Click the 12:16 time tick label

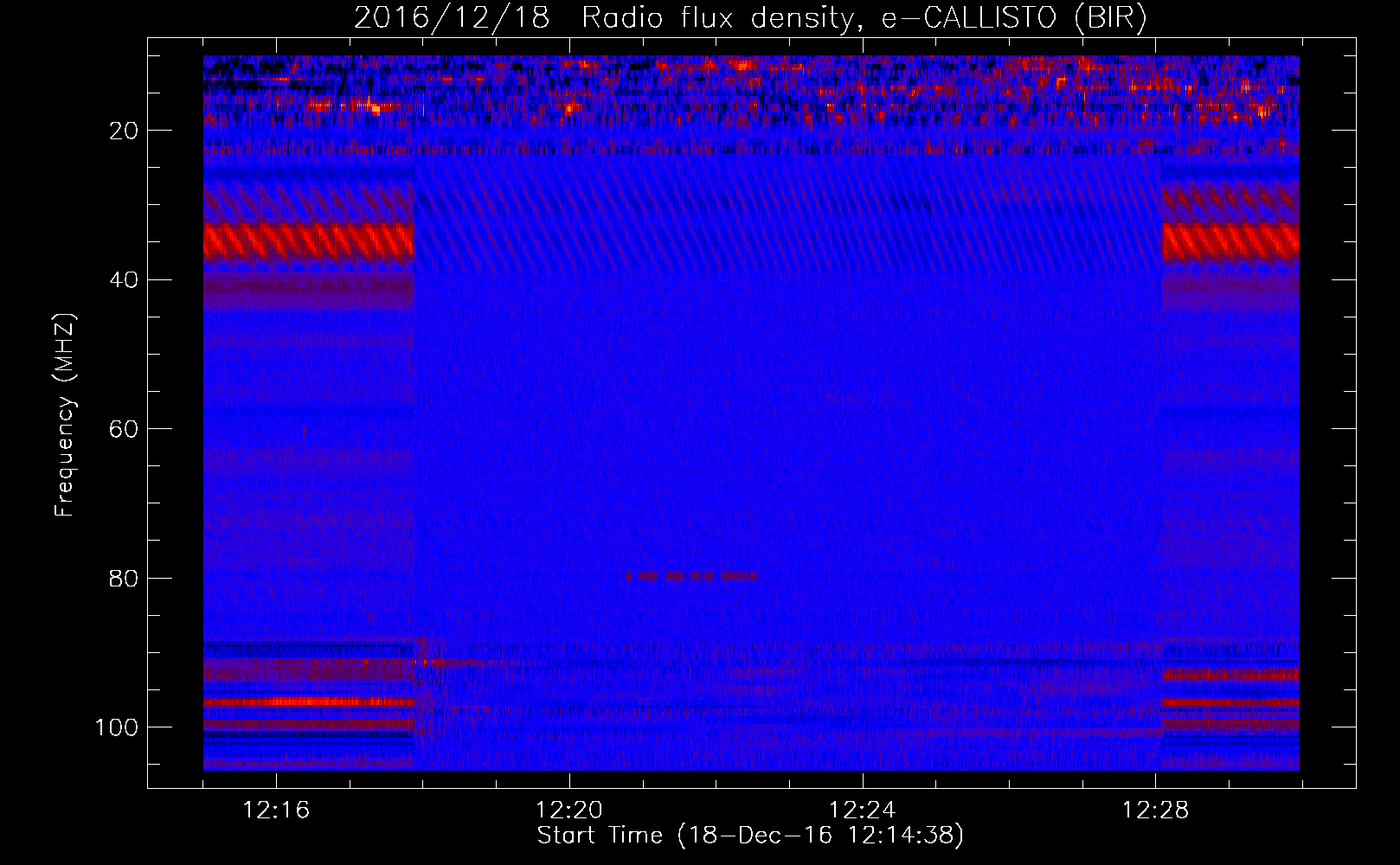(276, 811)
